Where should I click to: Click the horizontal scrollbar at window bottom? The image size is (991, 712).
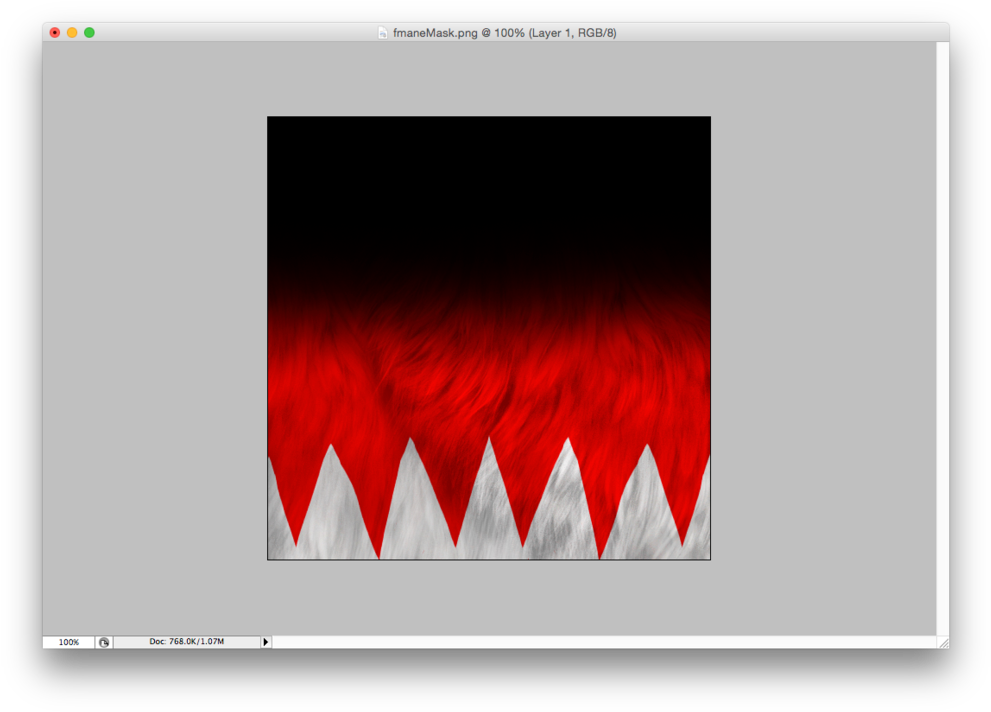604,642
